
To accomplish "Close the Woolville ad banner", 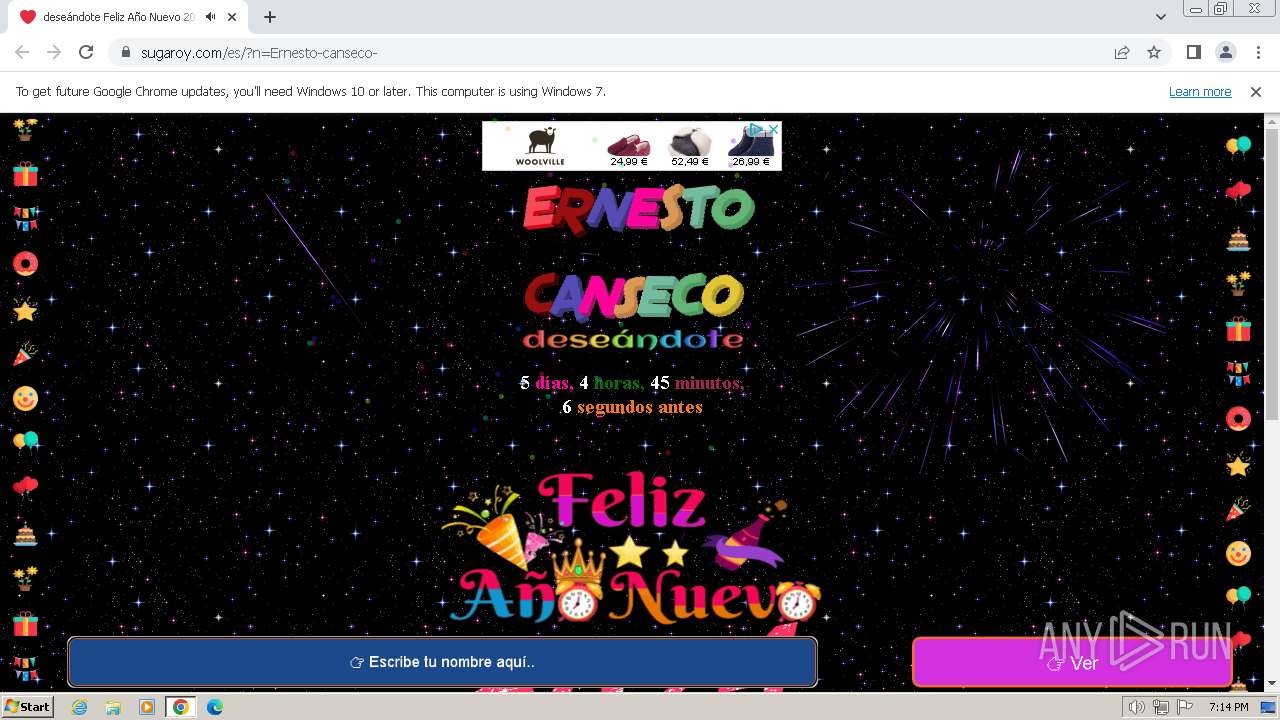I will [x=772, y=129].
